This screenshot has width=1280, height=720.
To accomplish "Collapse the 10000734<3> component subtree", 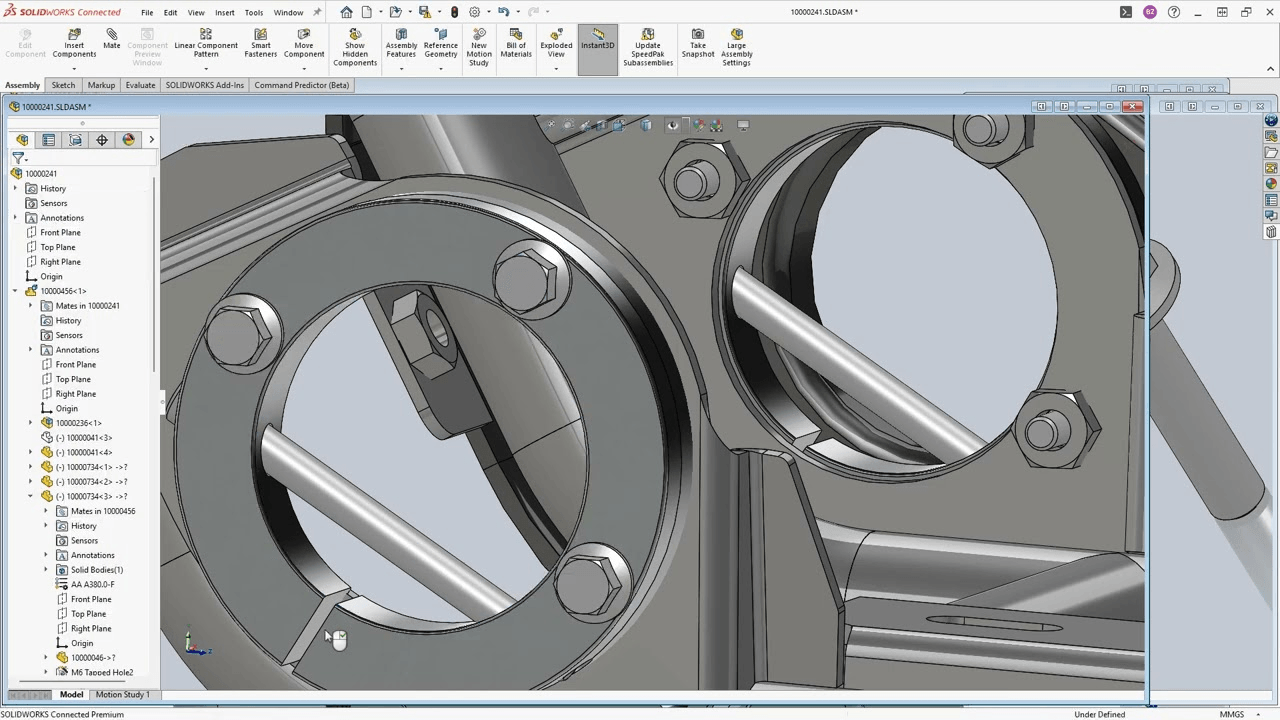I will click(30, 496).
